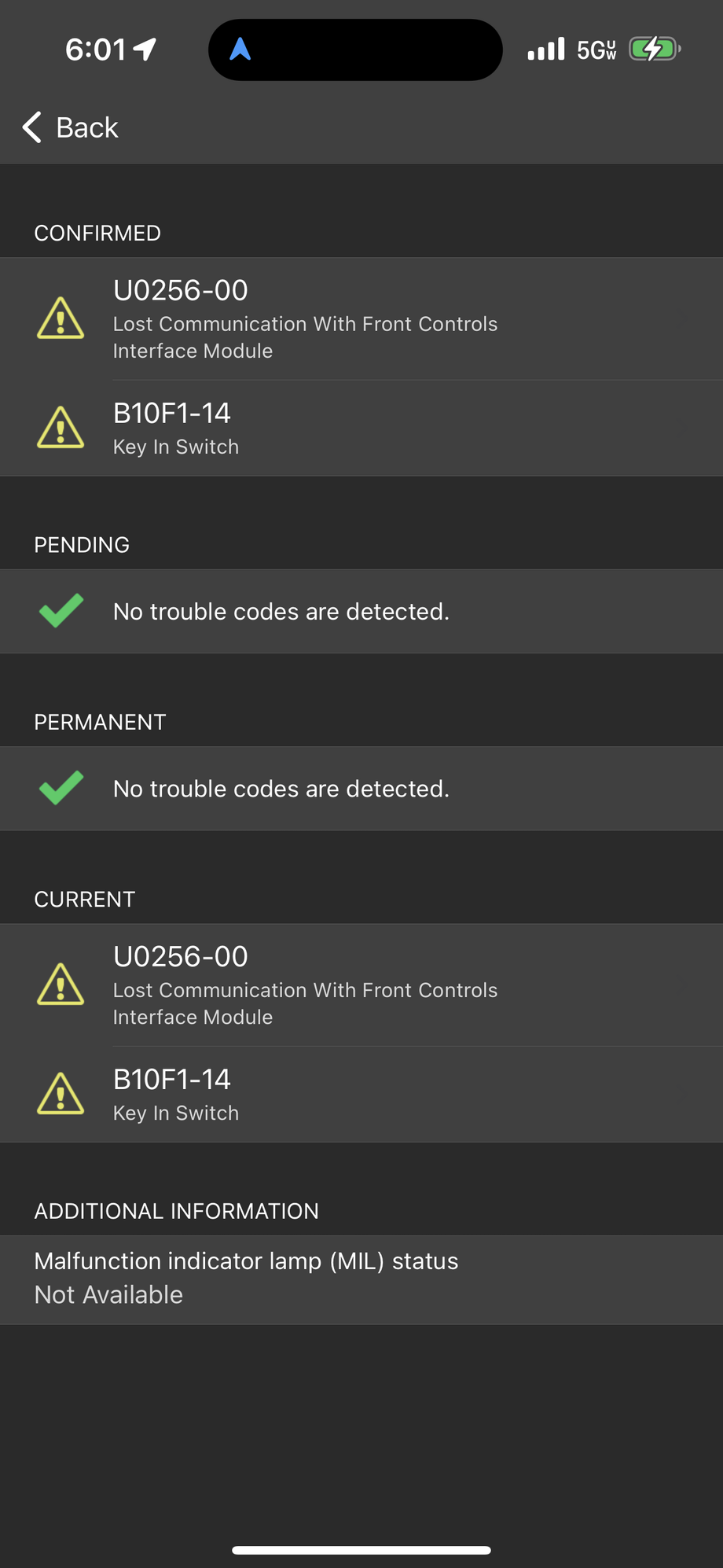Tap the green checkmark in the PENDING section
Screen dimensions: 723x1568
click(x=61, y=611)
